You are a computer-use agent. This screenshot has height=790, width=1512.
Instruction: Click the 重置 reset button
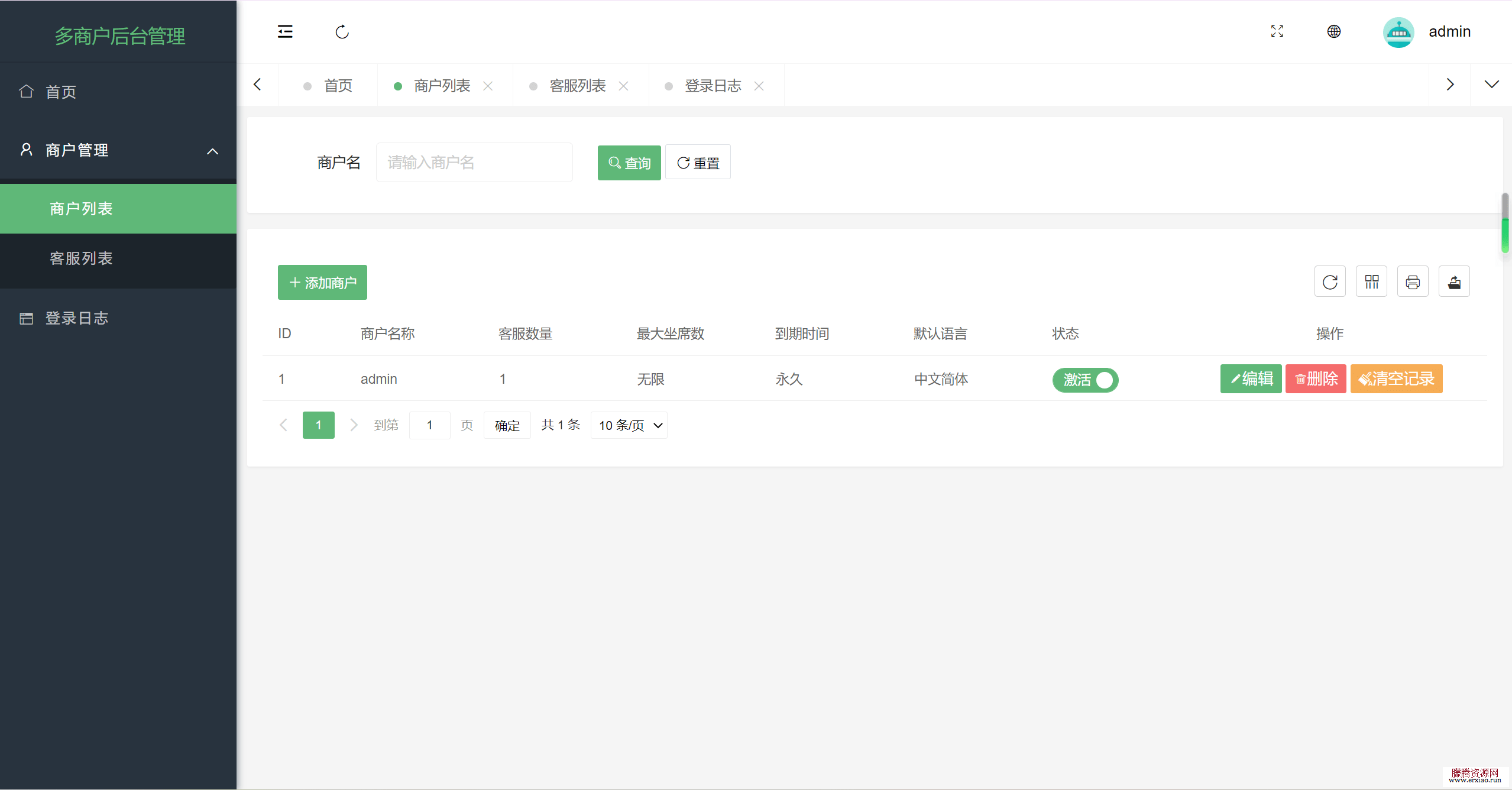(x=698, y=162)
